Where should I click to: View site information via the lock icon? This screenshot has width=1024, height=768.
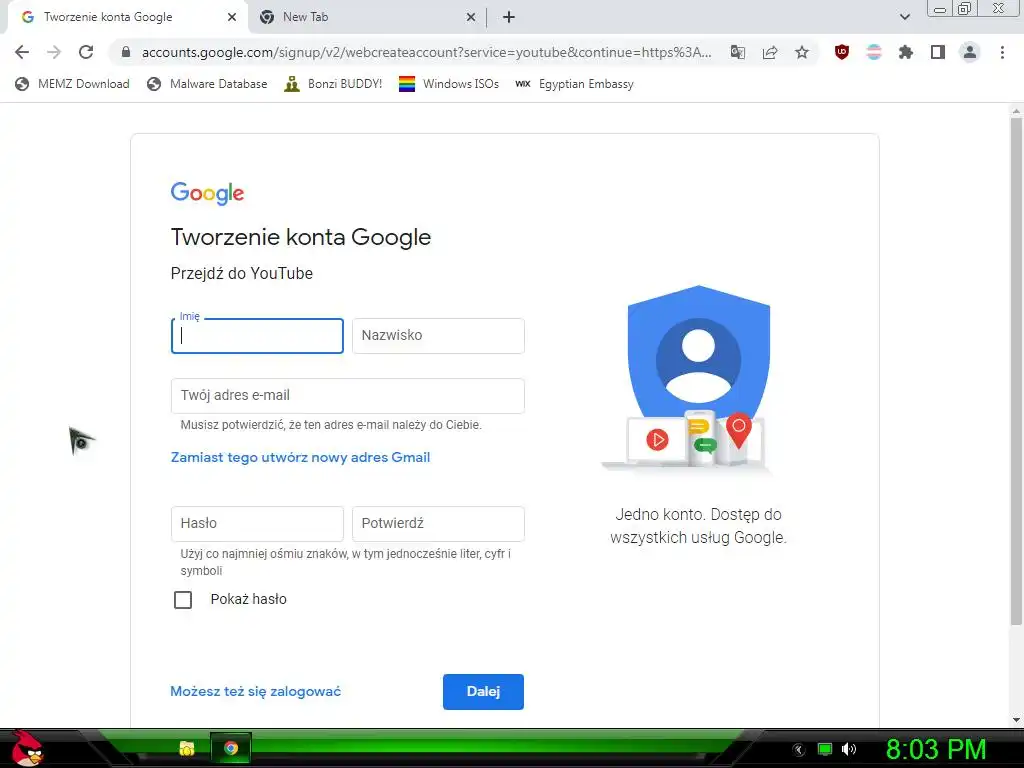pyautogui.click(x=126, y=52)
